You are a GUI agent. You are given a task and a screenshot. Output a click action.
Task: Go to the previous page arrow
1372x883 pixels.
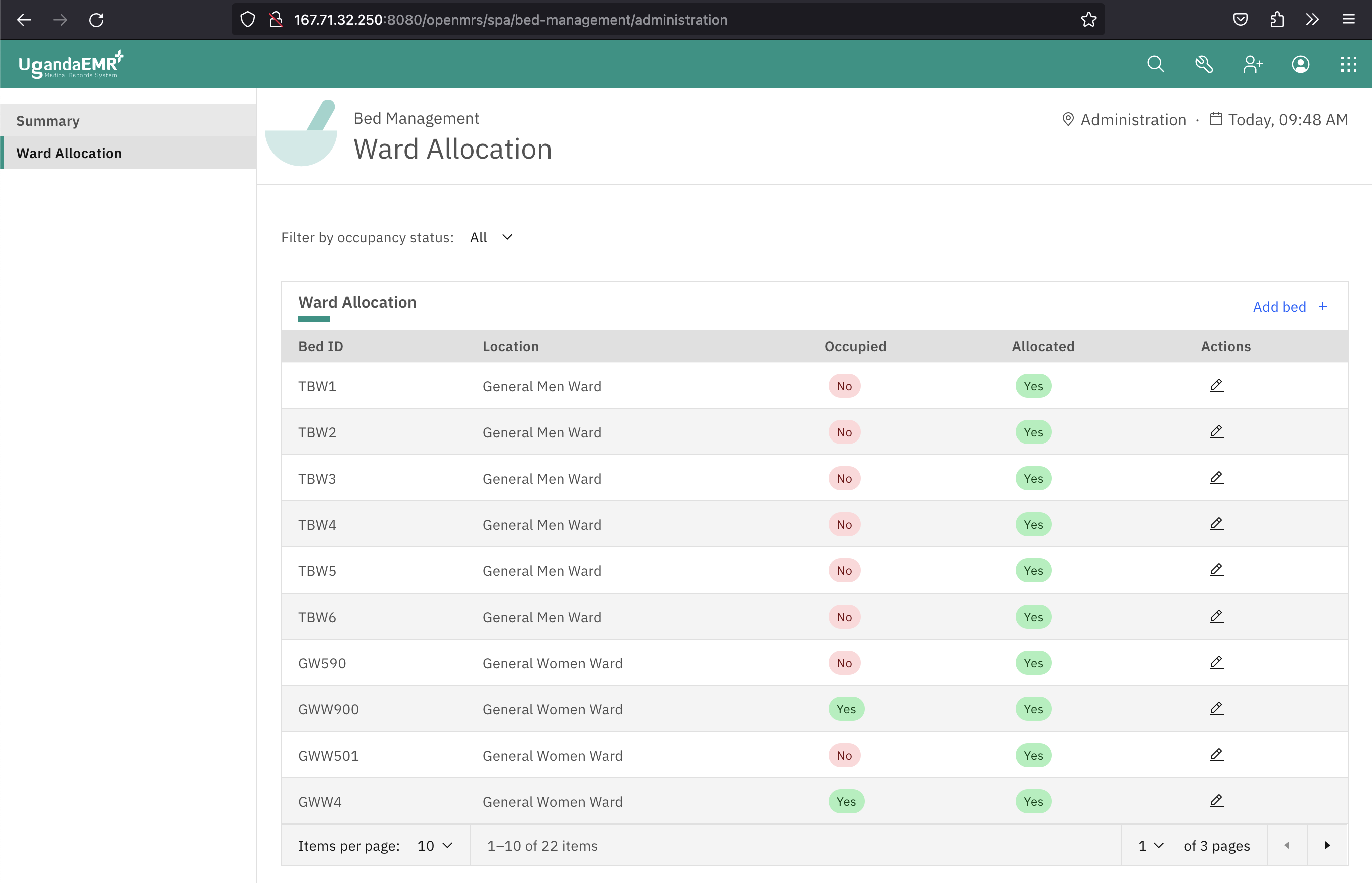click(x=1287, y=846)
